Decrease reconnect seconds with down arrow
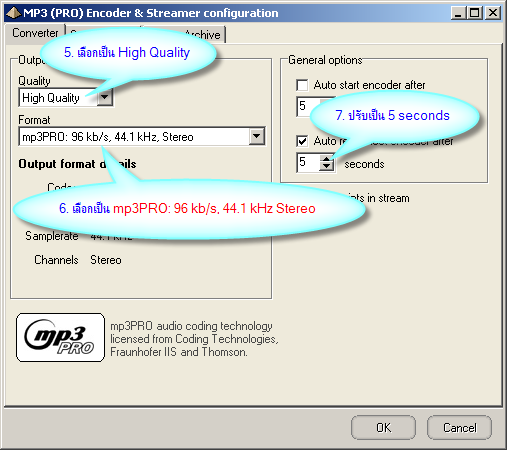 pyautogui.click(x=327, y=167)
